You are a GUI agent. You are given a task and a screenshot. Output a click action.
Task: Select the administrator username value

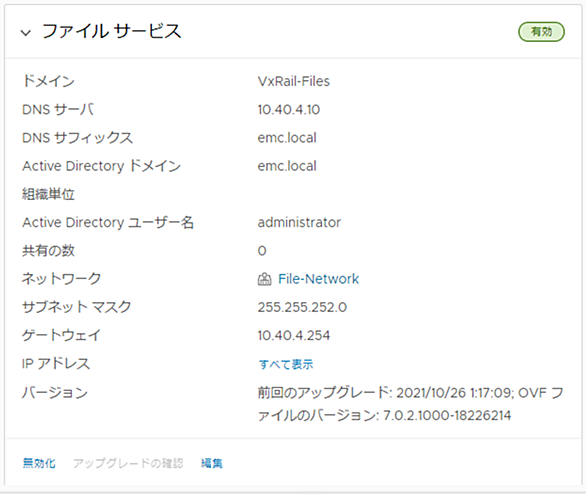pyautogui.click(x=299, y=222)
